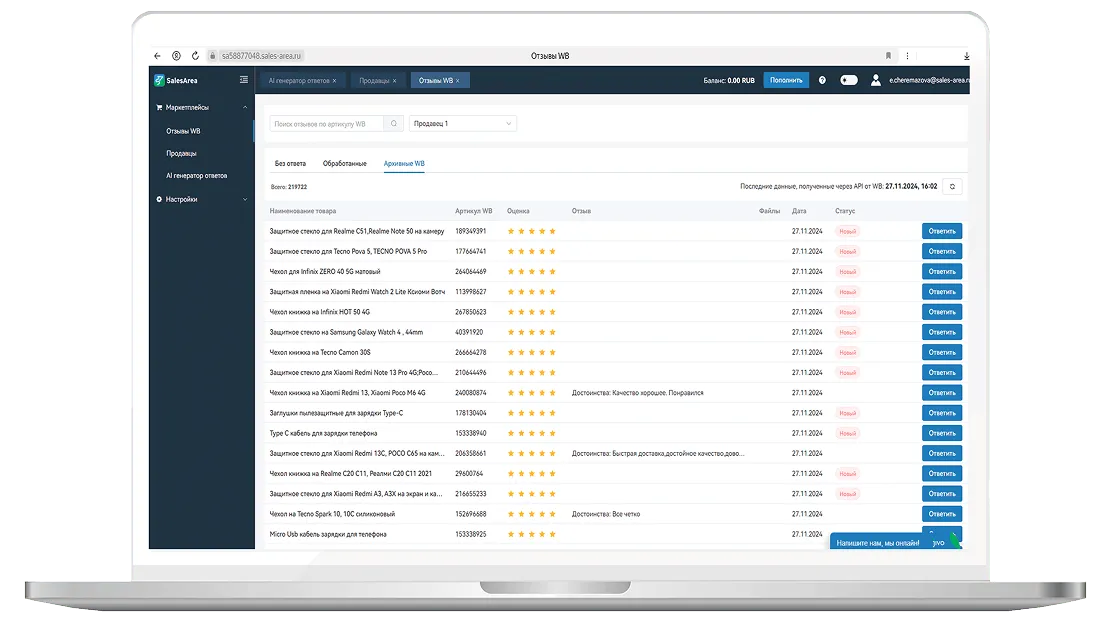Focus the review search by WB article field

(327, 123)
